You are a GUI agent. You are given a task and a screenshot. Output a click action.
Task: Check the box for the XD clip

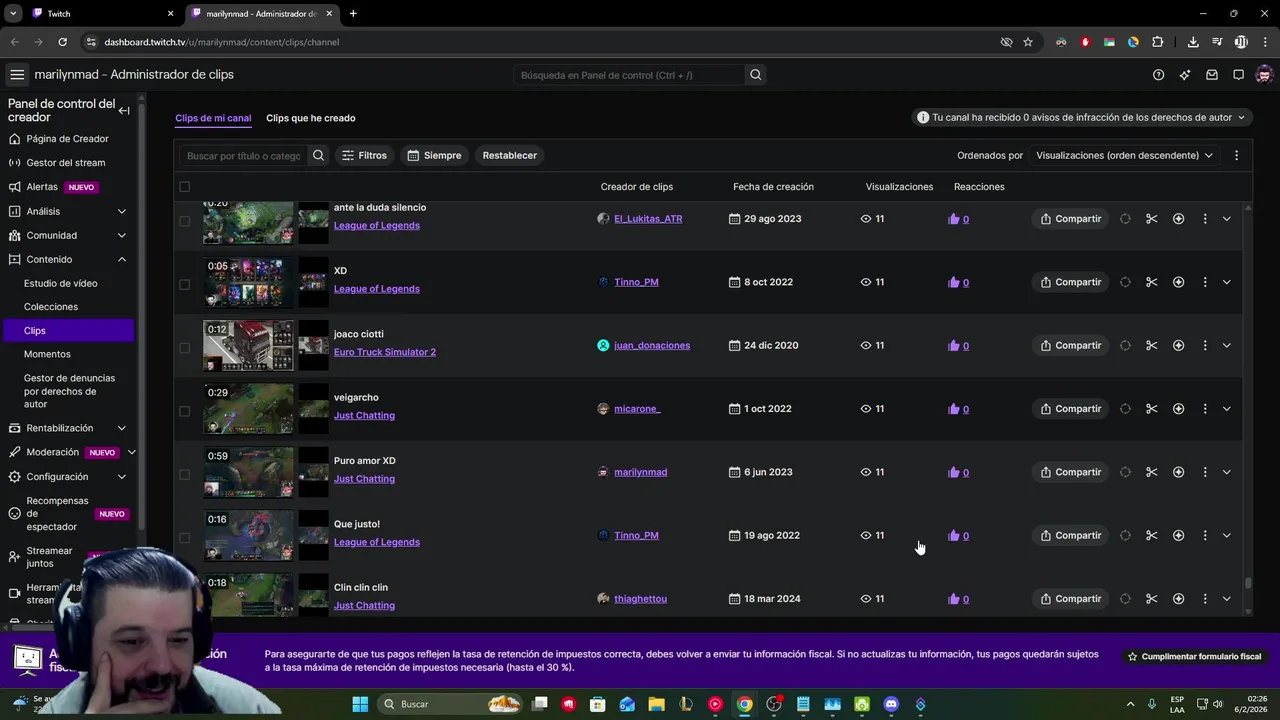(184, 284)
